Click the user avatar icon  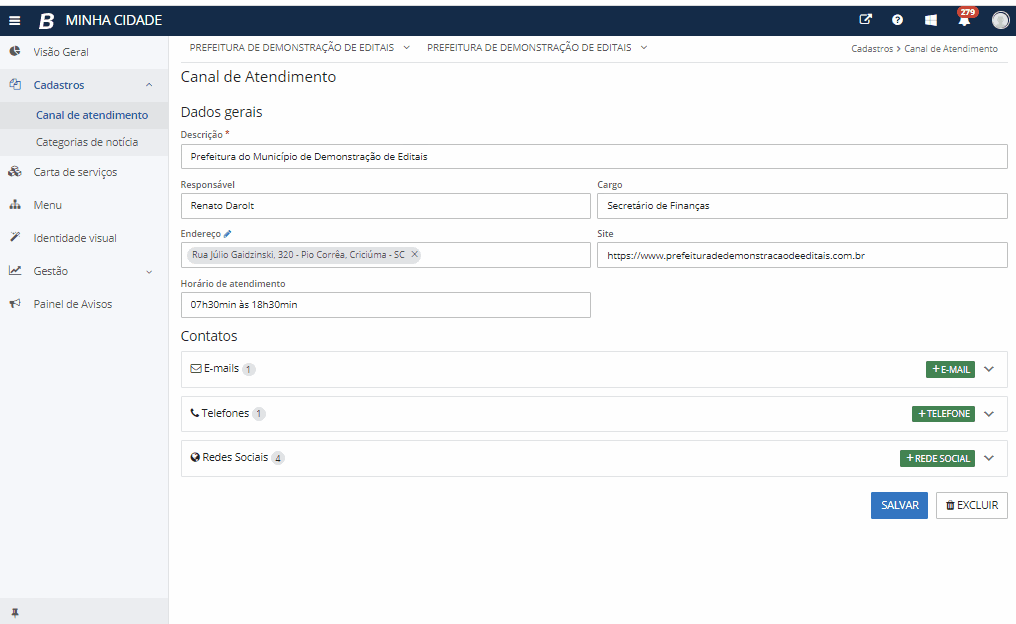1000,20
